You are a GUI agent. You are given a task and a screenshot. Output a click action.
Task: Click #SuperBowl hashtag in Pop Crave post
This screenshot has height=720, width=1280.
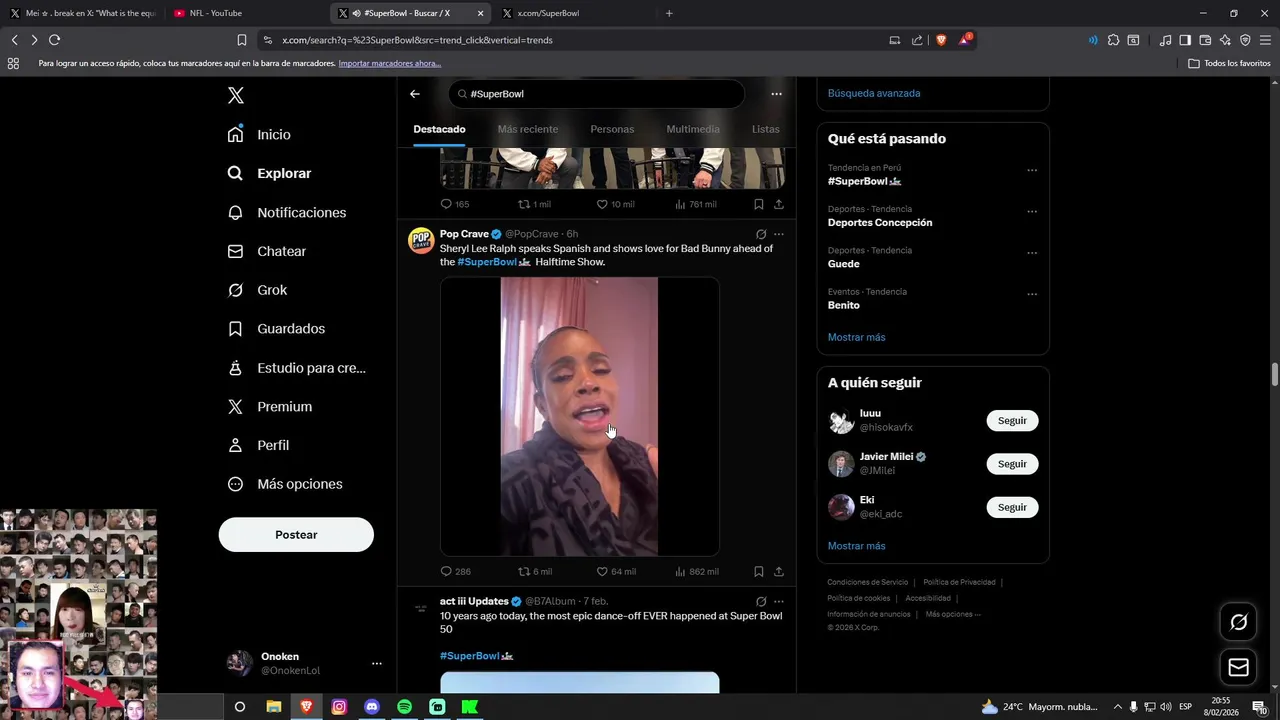(x=487, y=262)
